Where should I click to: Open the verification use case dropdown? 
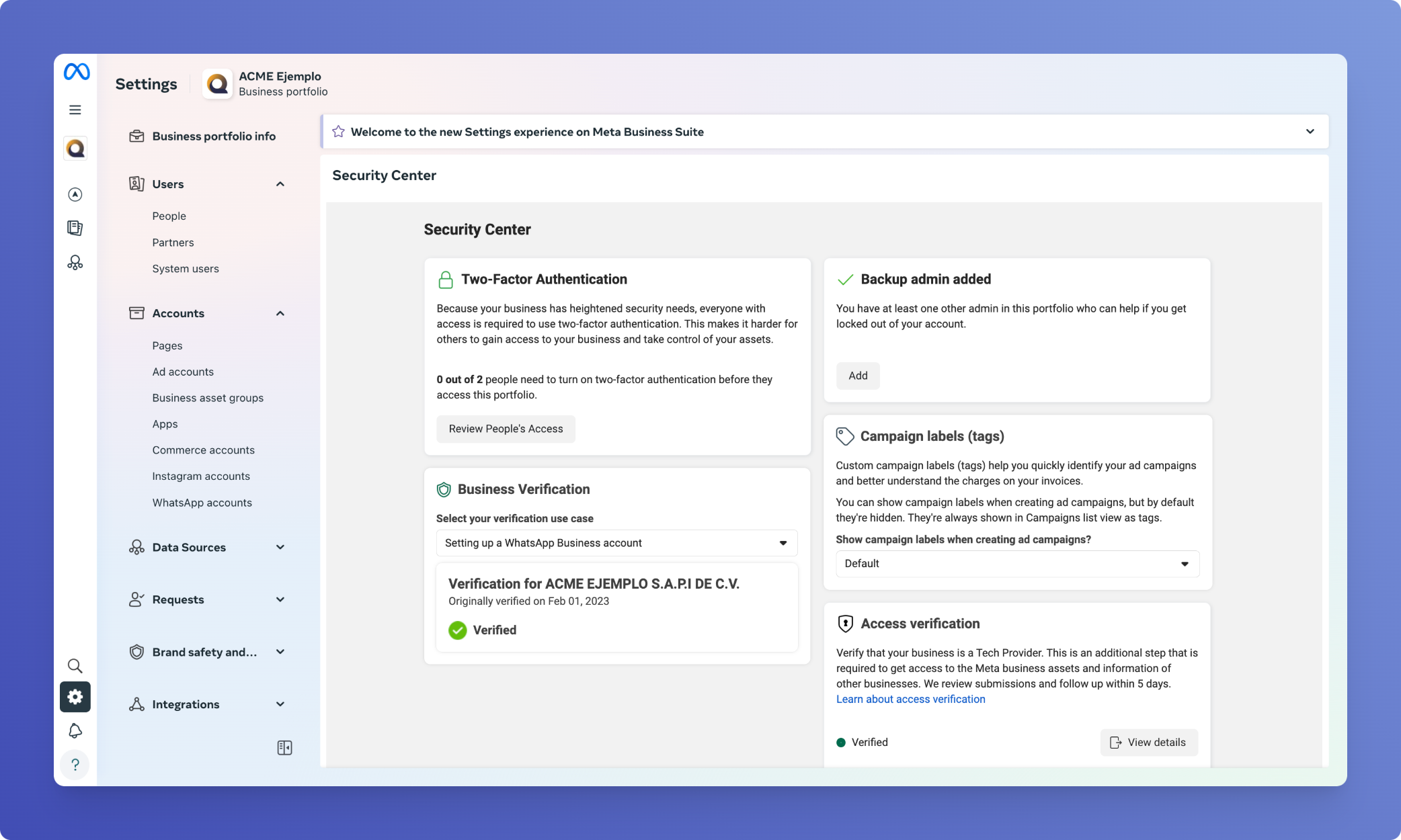pos(616,543)
